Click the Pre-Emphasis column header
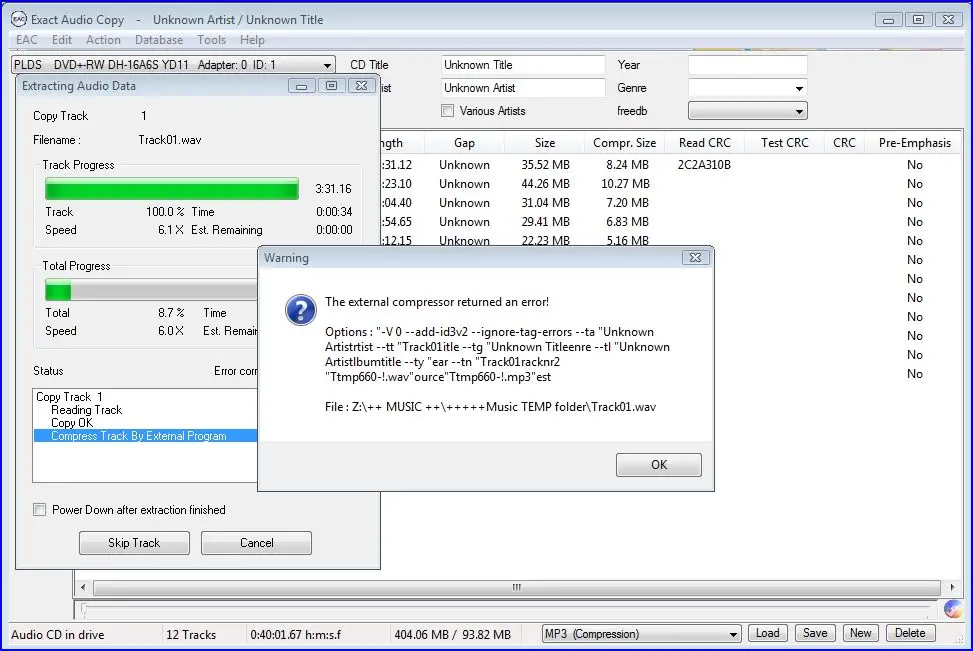 pos(915,143)
